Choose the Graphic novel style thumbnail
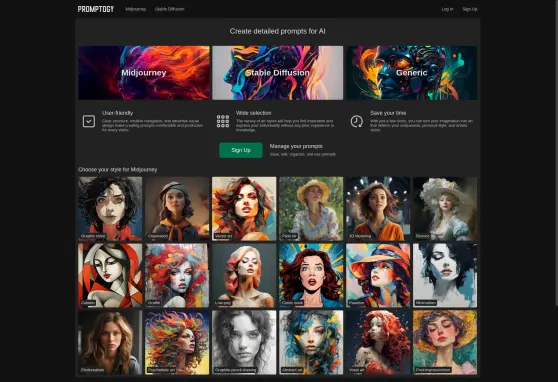558x382 pixels. click(x=110, y=209)
